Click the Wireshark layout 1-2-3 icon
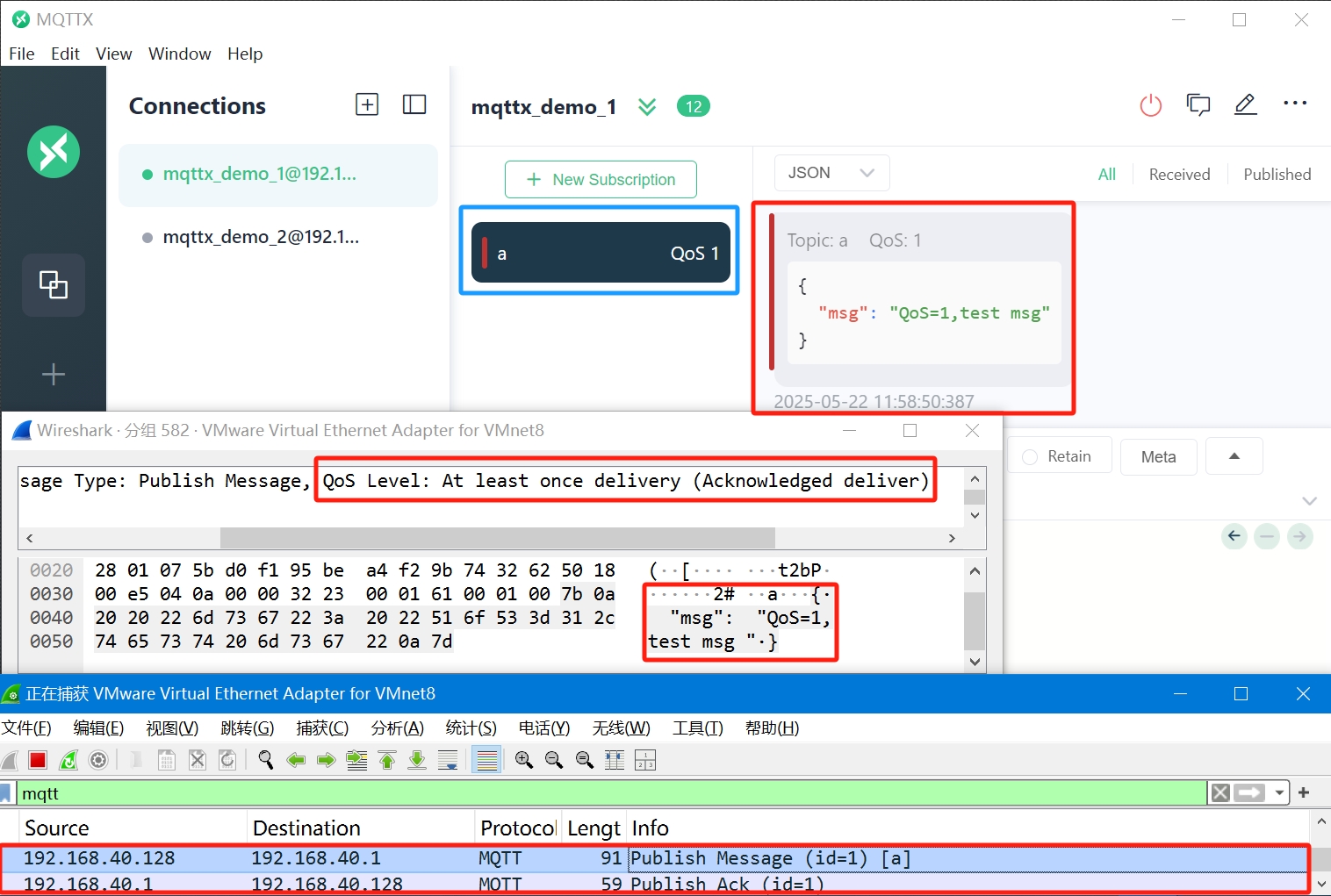Image resolution: width=1331 pixels, height=896 pixels. (645, 760)
